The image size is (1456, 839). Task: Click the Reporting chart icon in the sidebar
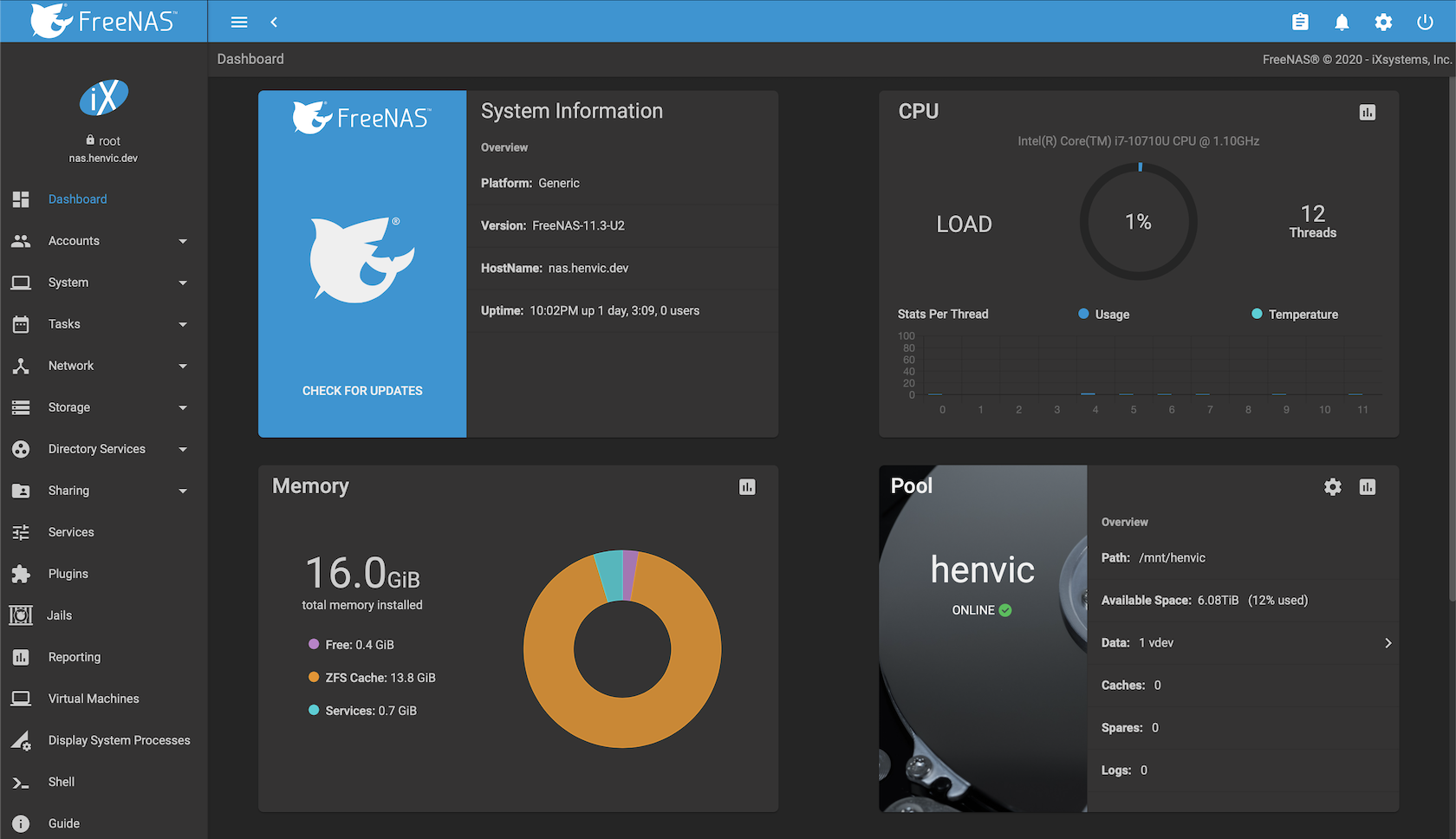tap(21, 657)
